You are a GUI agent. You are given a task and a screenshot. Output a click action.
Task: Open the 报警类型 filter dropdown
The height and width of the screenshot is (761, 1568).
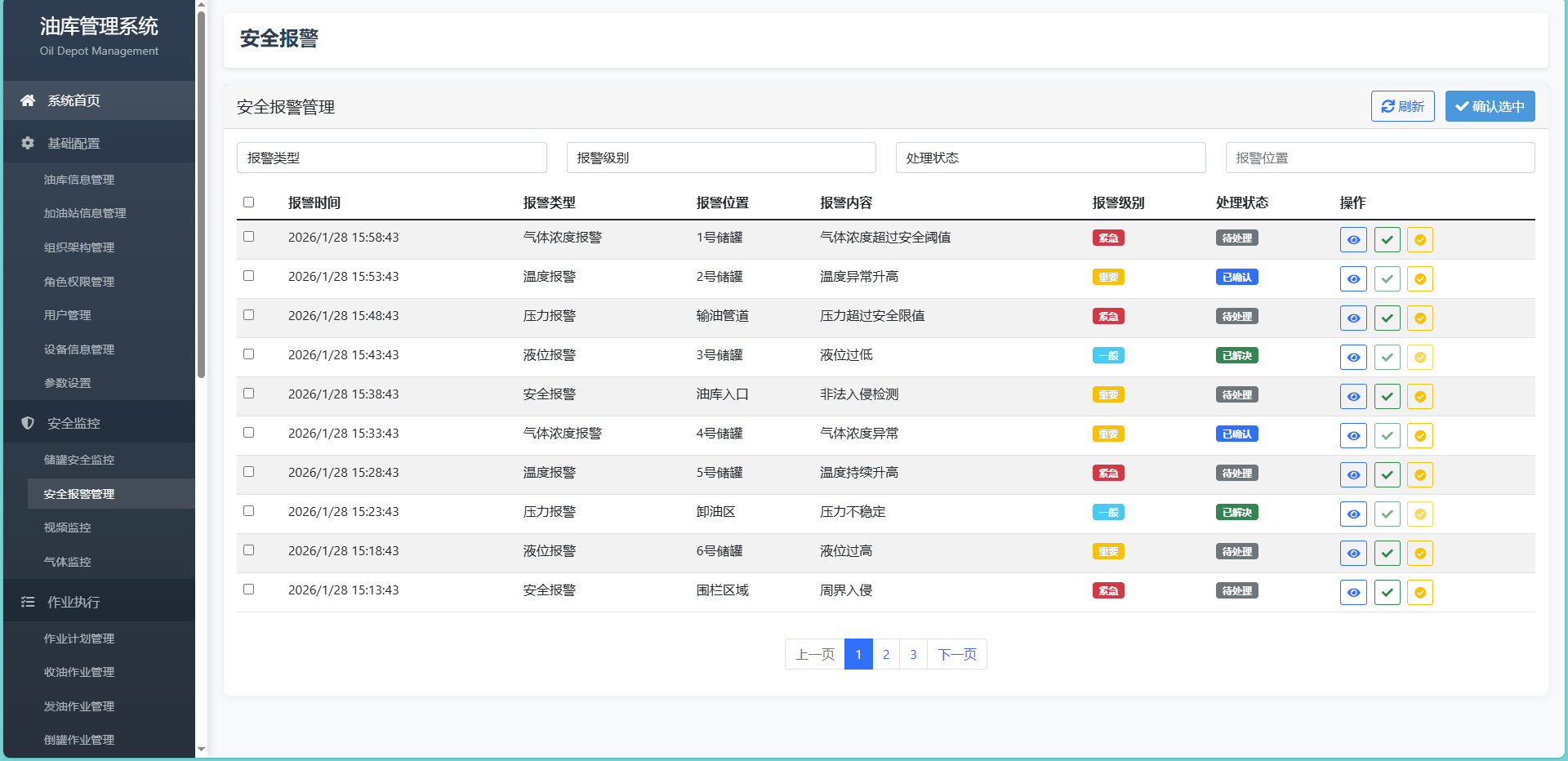coord(391,158)
